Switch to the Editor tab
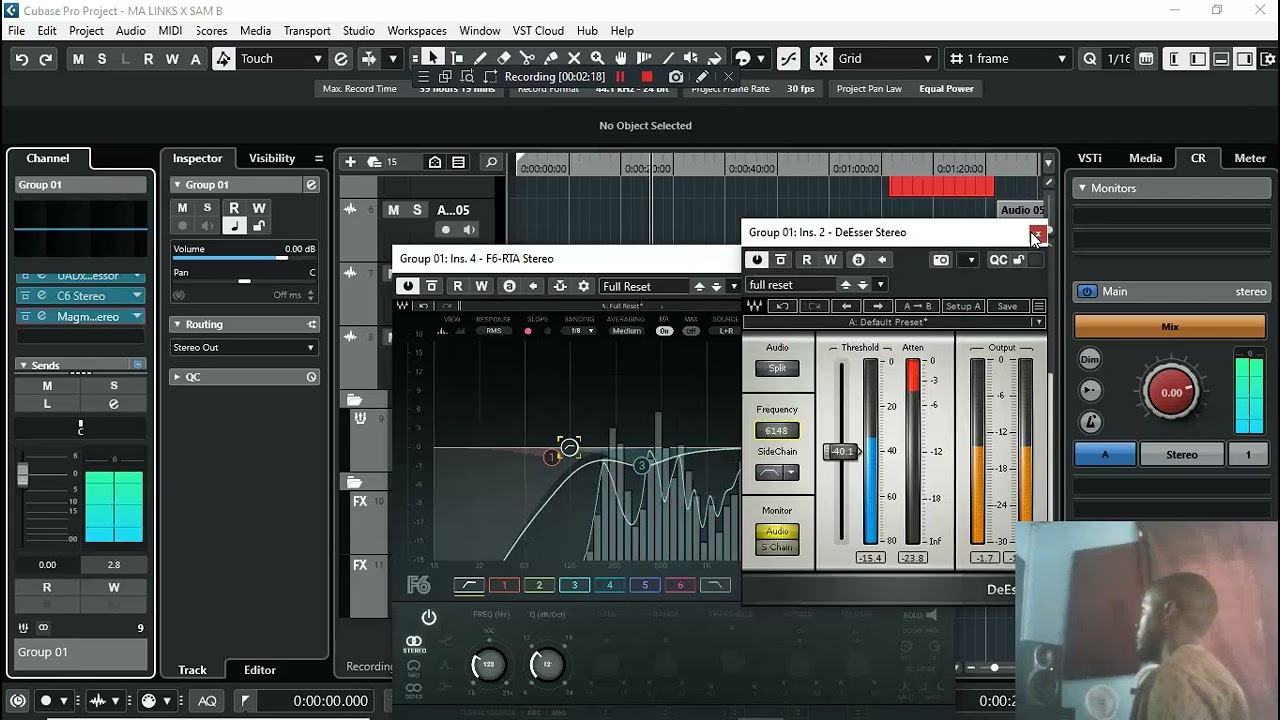The width and height of the screenshot is (1280, 720). pyautogui.click(x=260, y=670)
